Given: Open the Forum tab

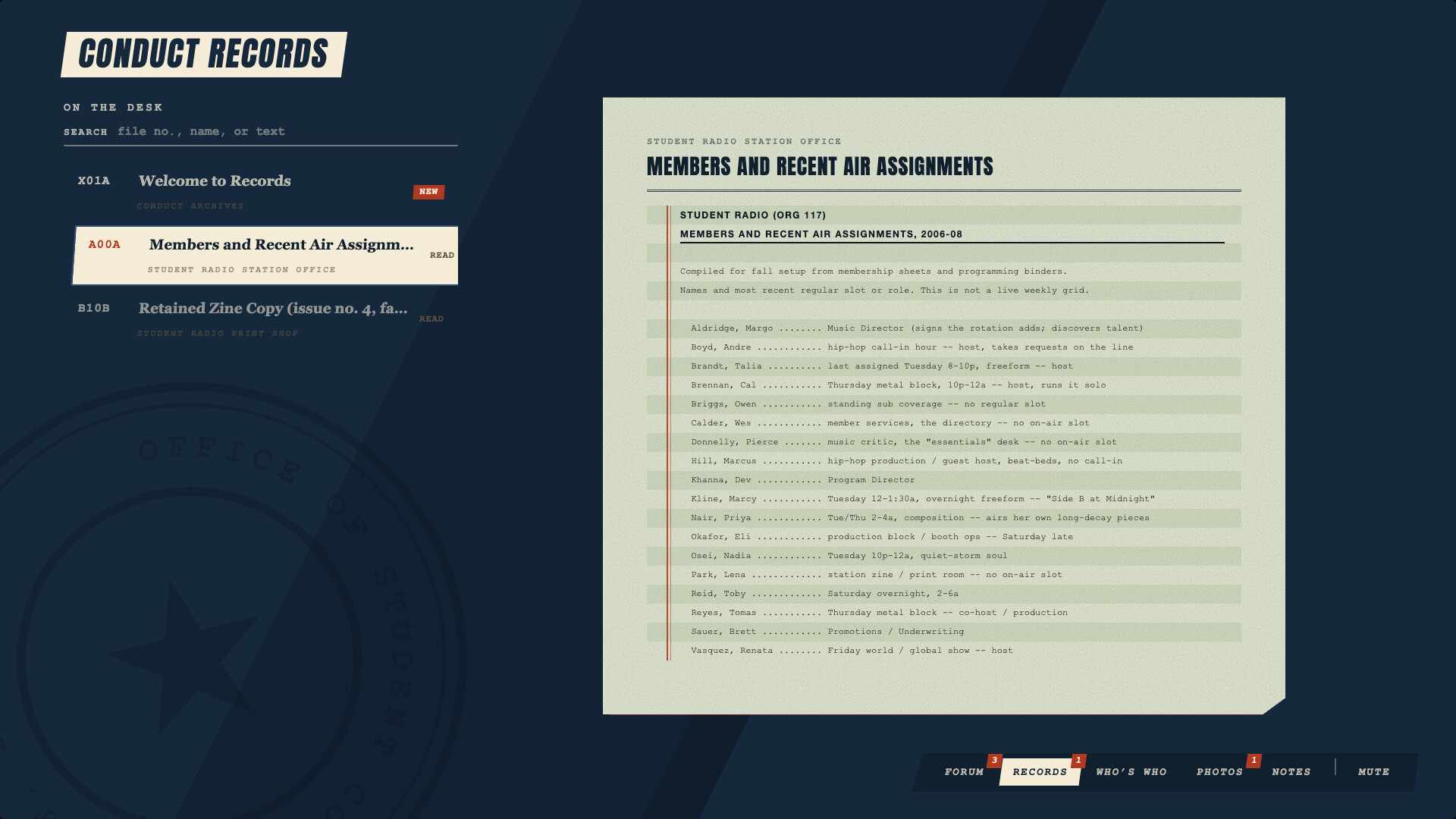Looking at the screenshot, I should click(964, 772).
